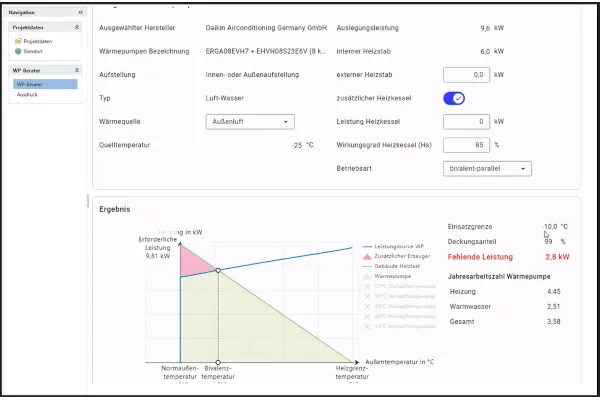Click the Einsatzgrenze value -10,0 °C

point(555,227)
